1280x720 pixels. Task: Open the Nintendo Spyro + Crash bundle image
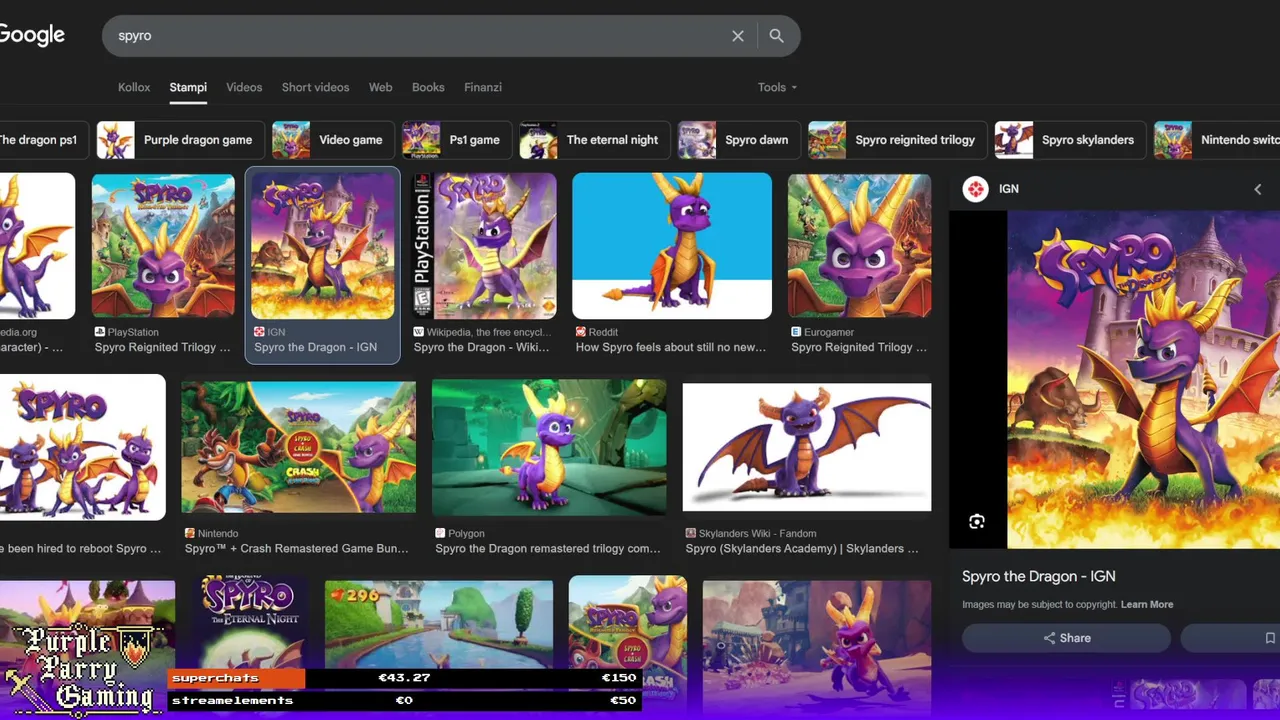coord(299,447)
